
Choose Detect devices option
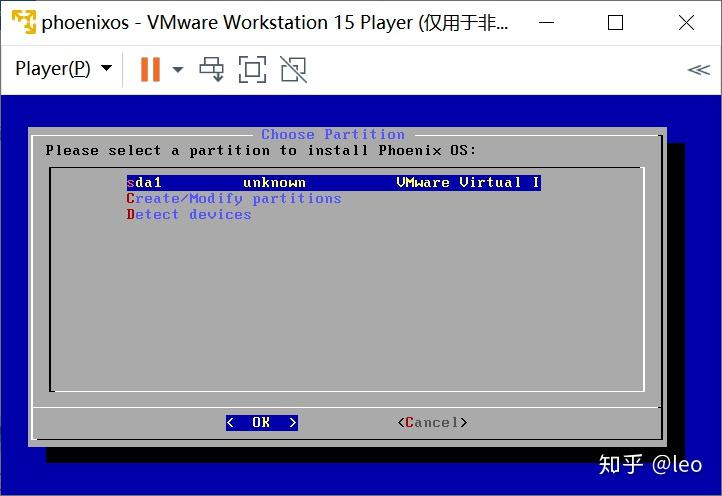[x=189, y=215]
